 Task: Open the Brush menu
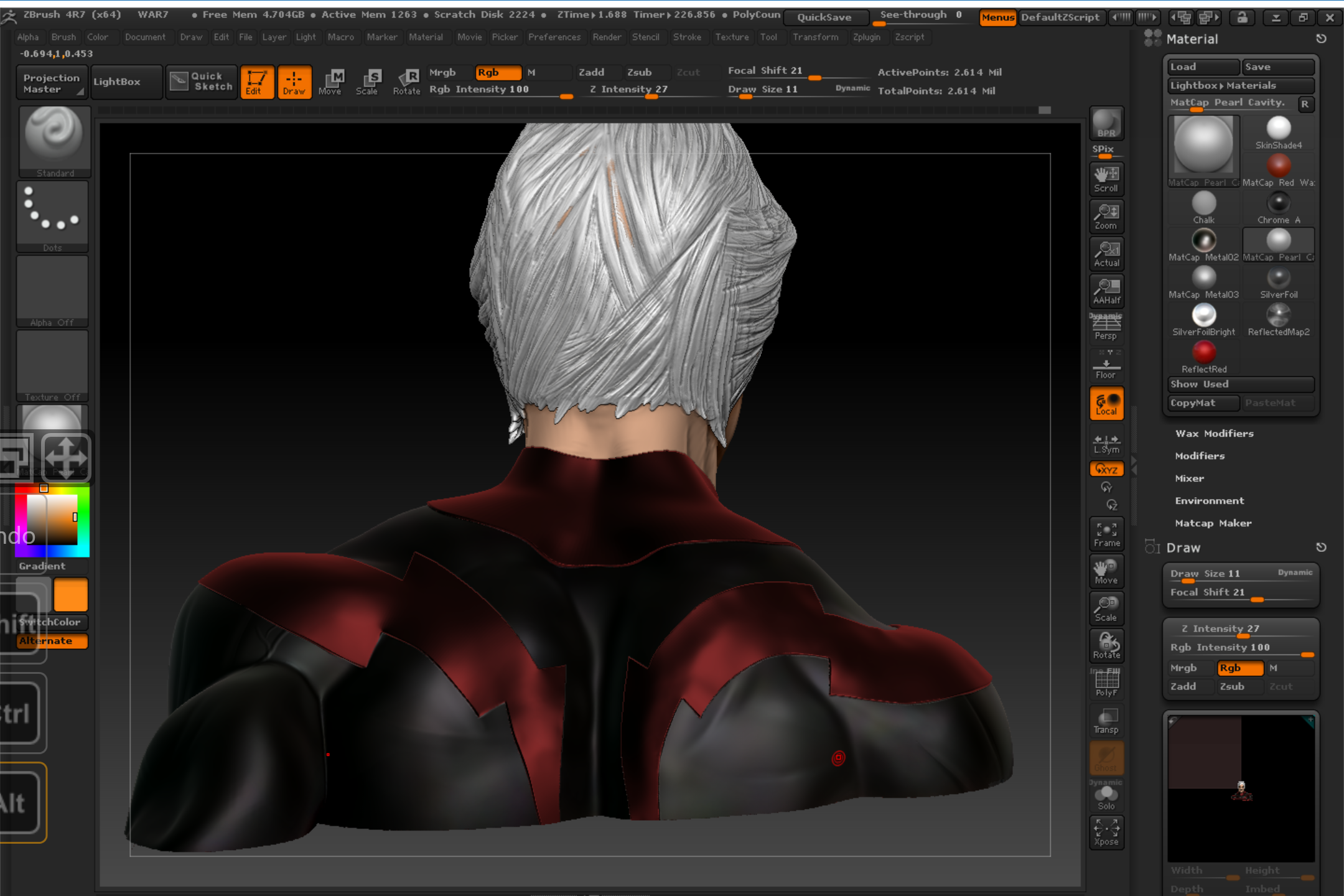click(x=63, y=37)
